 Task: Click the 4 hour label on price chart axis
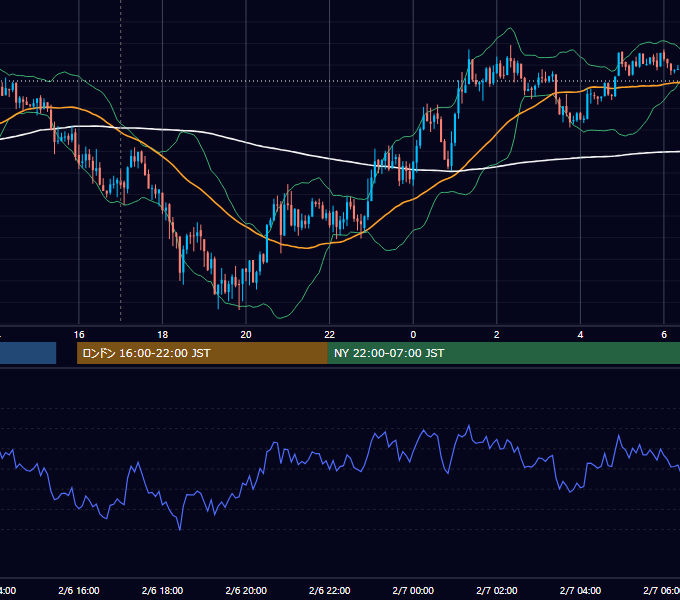point(580,335)
